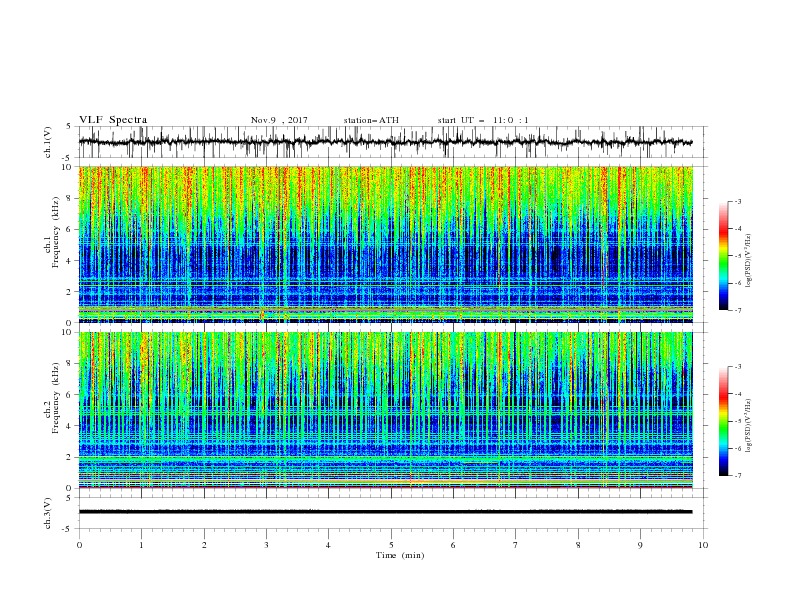Click the "-7" tick on upper colorbar
Viewport: 792px width, 612px height.
(737, 311)
